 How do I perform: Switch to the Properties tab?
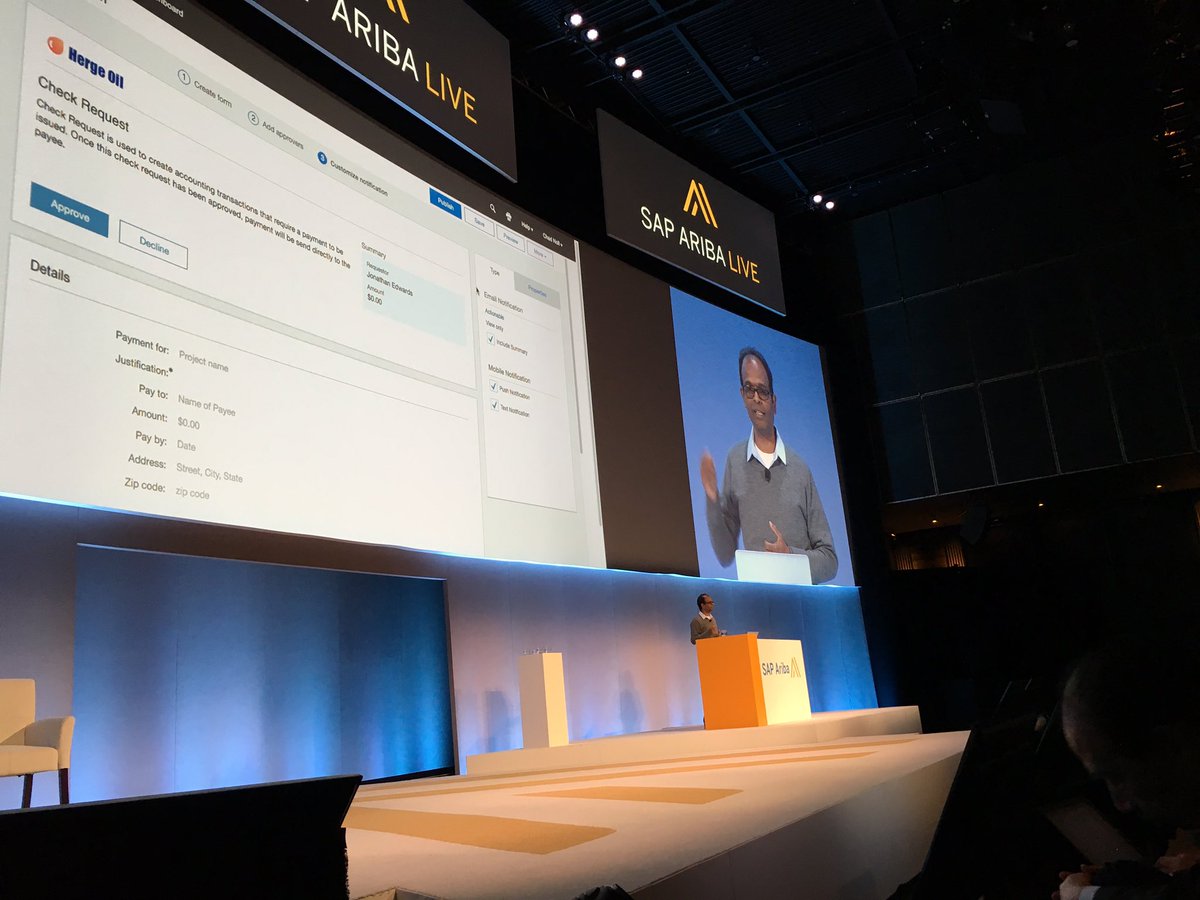(x=537, y=289)
